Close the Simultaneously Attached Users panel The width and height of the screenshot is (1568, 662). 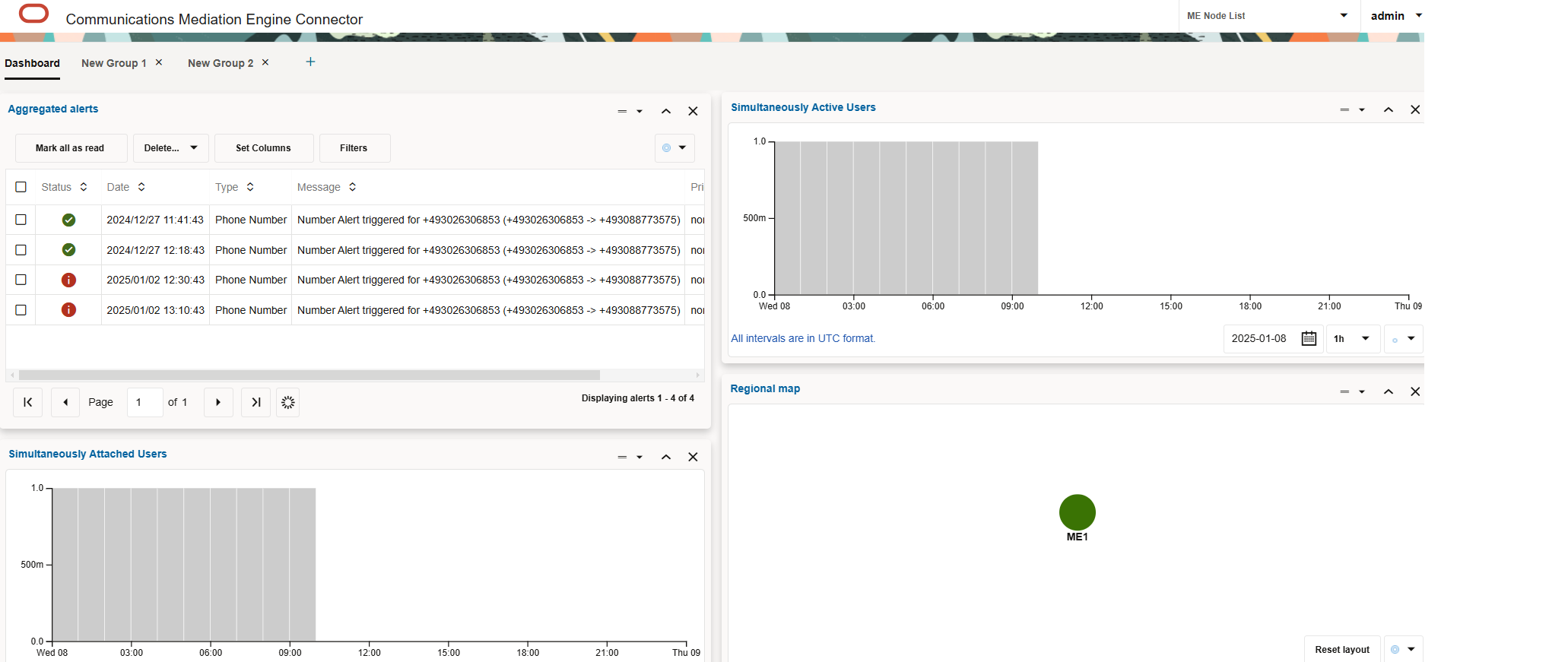[693, 457]
